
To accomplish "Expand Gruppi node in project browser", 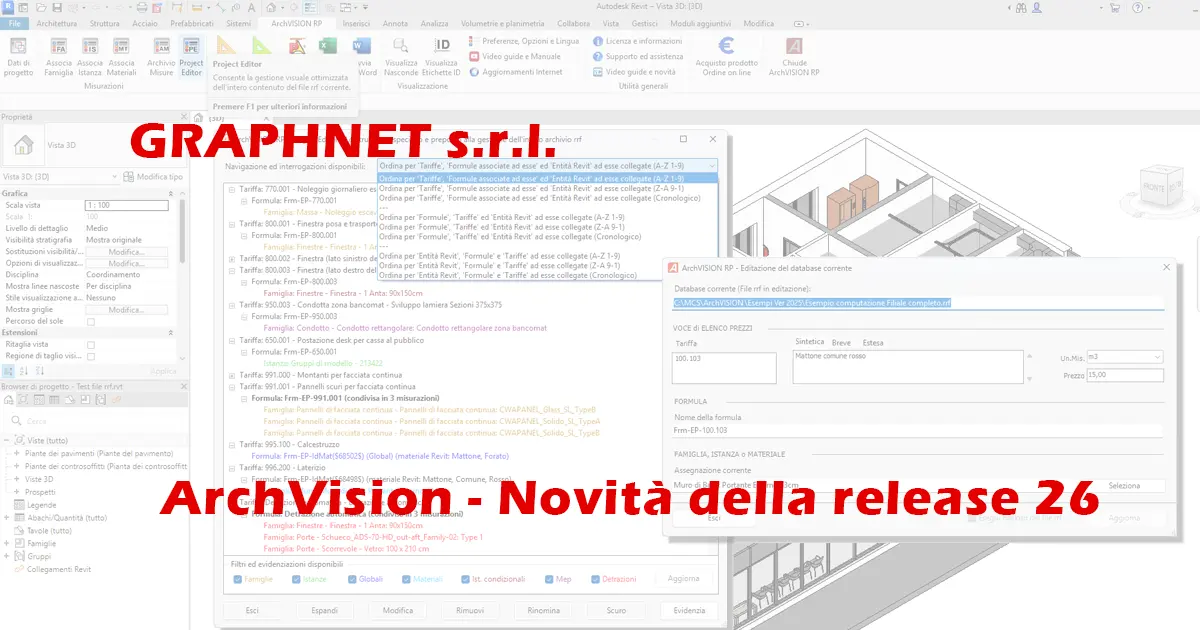I will tap(8, 556).
